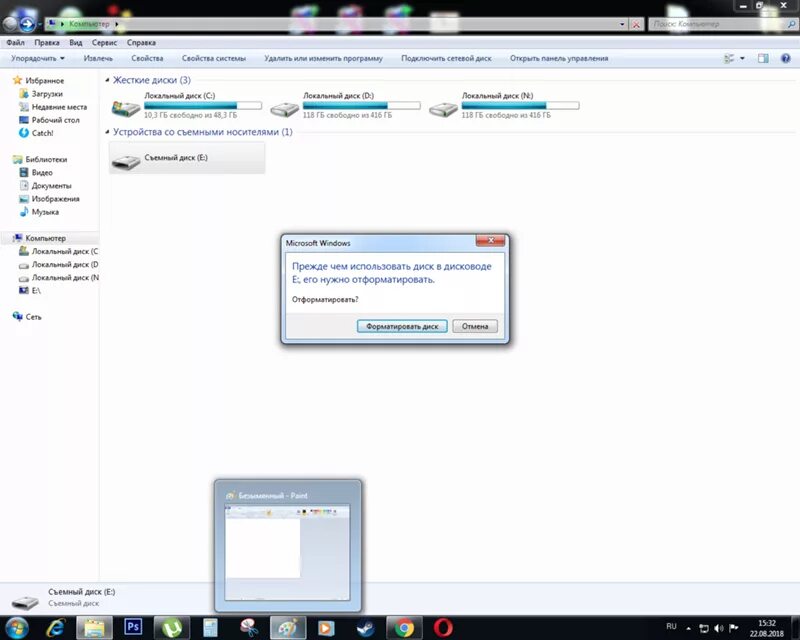Click the Компьютер address bar path
The image size is (800, 640).
pos(89,24)
